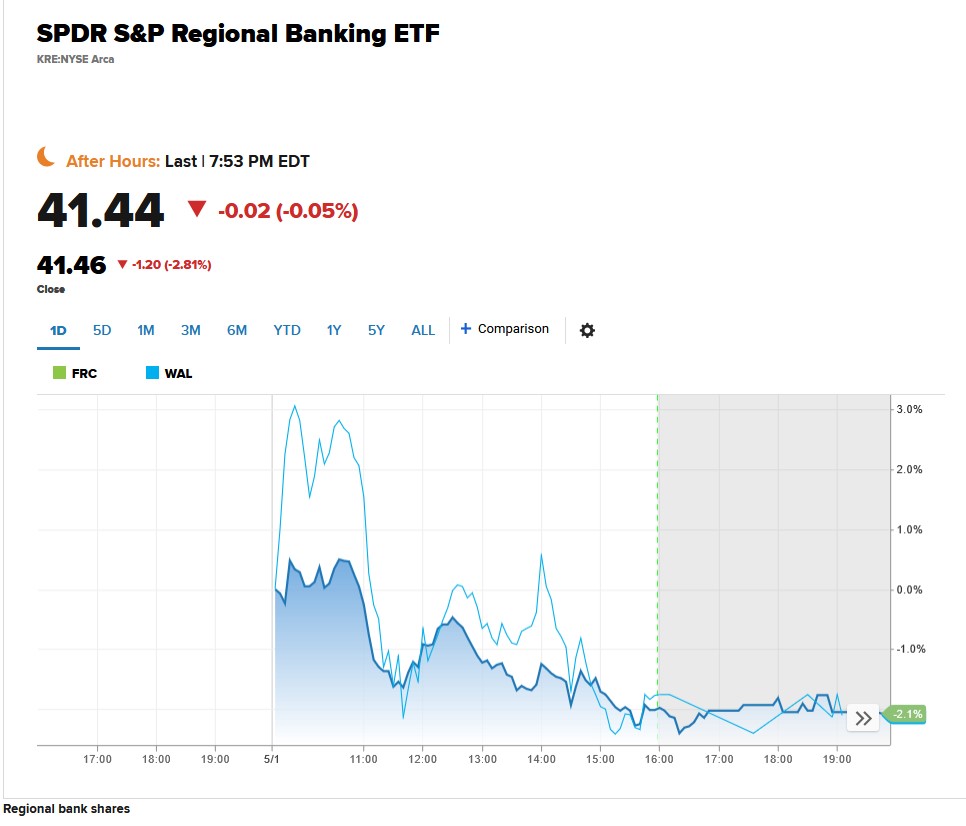
Task: Select the ALL time range
Action: pyautogui.click(x=423, y=330)
